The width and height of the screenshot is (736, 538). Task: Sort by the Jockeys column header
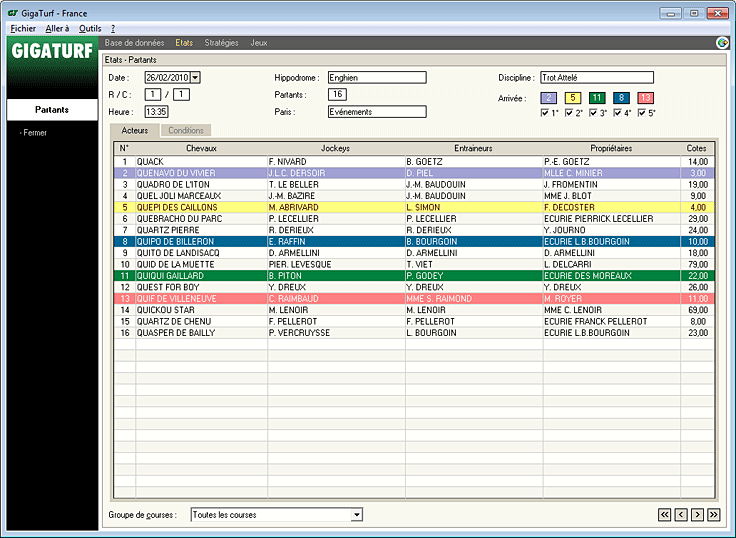click(336, 148)
